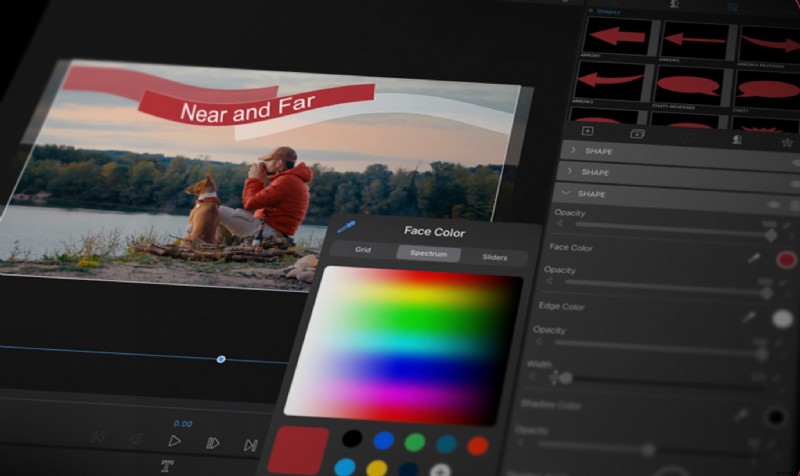The width and height of the screenshot is (800, 476).
Task: Choose the orange-red preset color swatch
Action: point(478,446)
